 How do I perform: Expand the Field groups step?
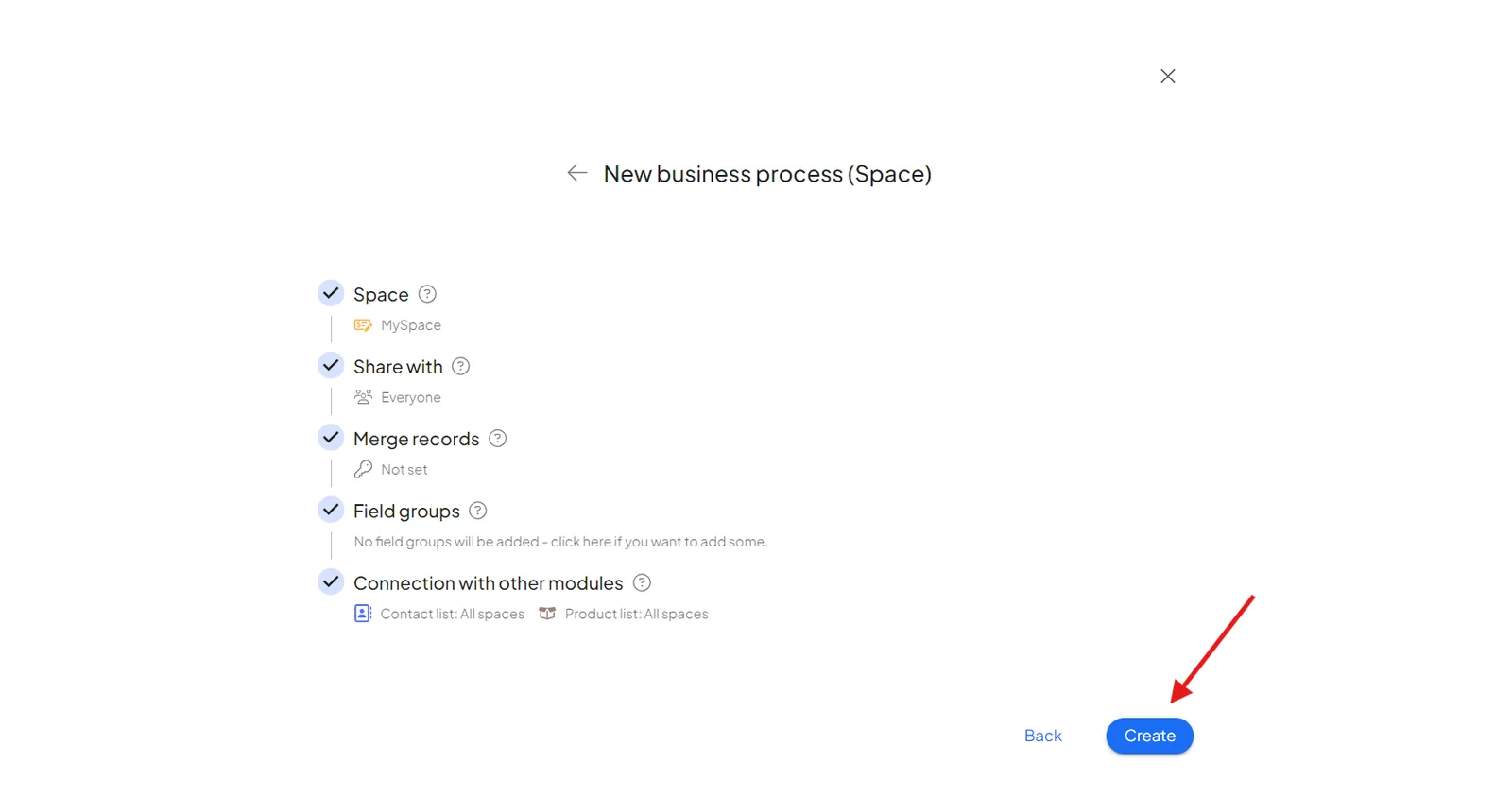(406, 511)
